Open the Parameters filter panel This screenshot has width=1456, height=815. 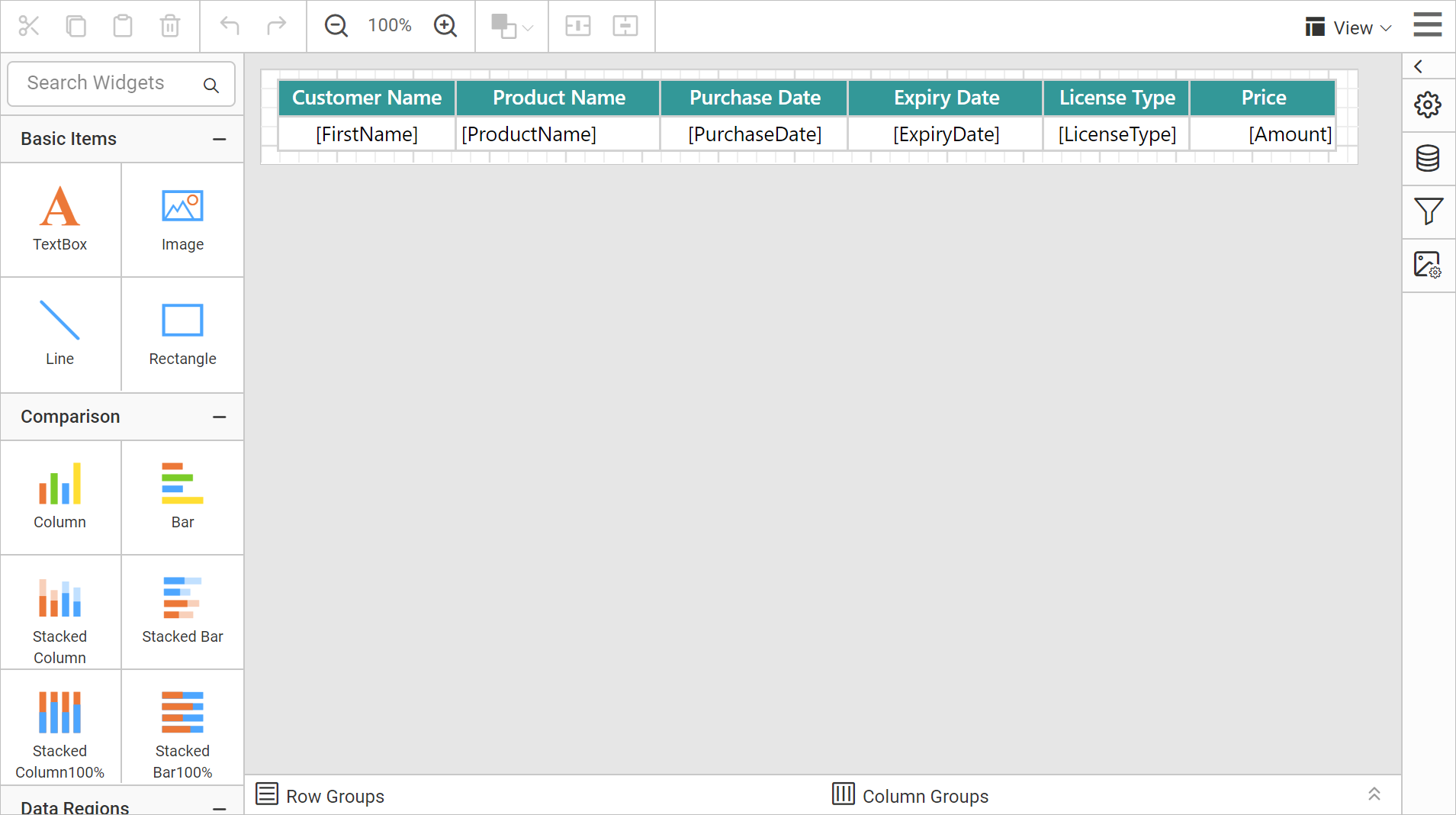click(x=1428, y=211)
